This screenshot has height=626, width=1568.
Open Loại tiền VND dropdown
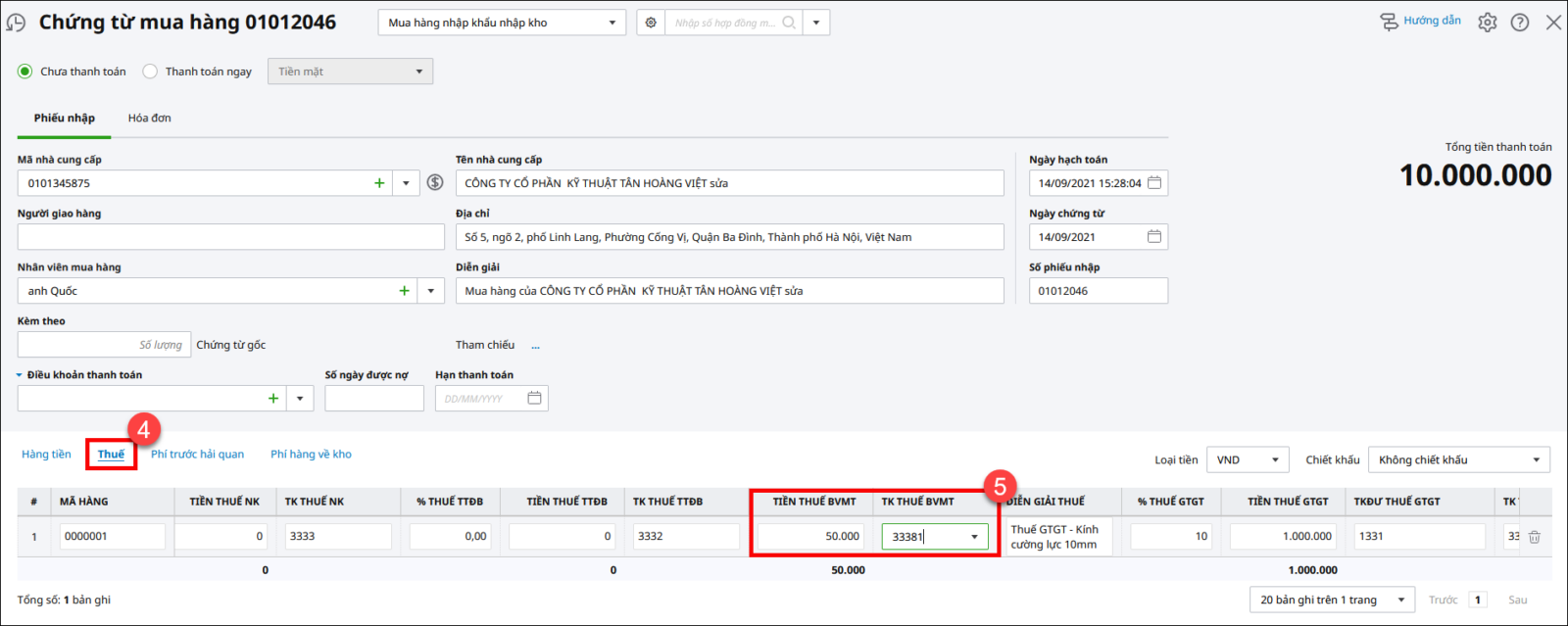1275,460
